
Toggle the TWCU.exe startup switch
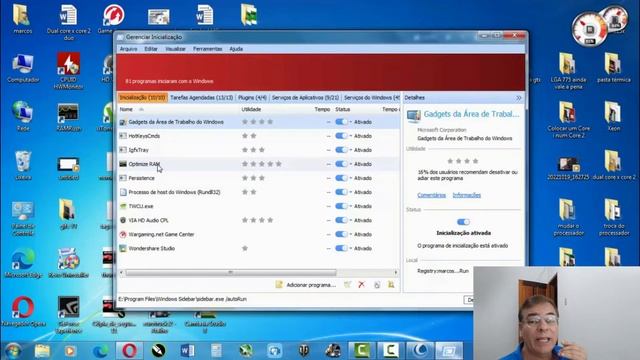(x=341, y=206)
